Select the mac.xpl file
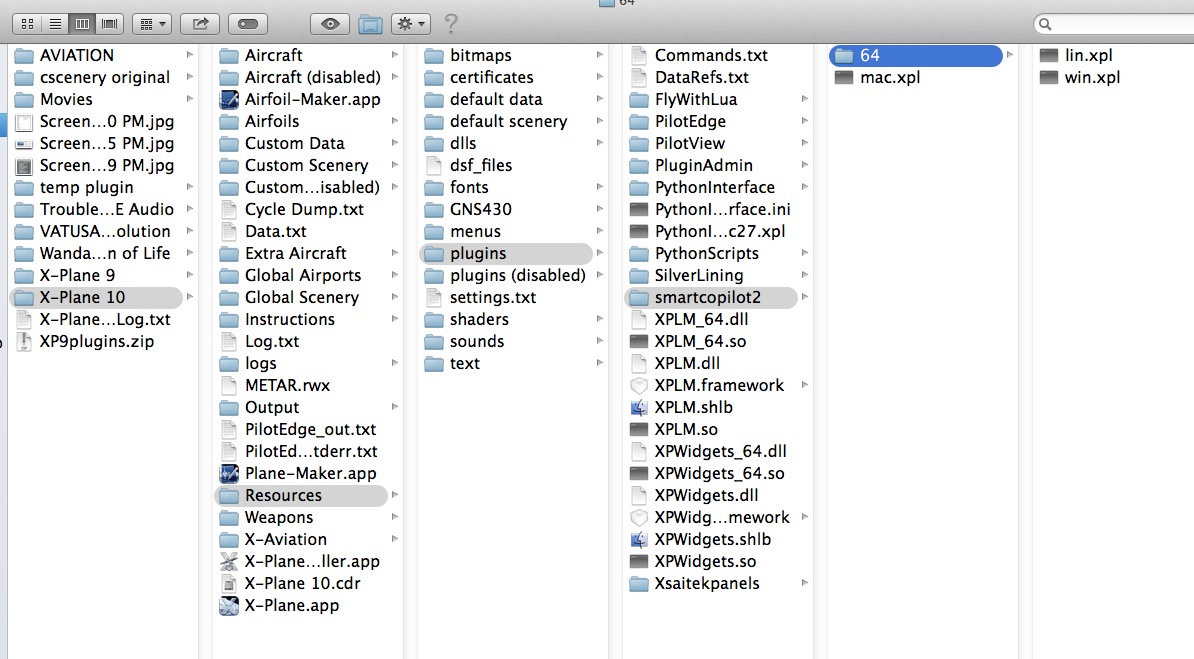Screen dimensions: 1194x659 tap(890, 77)
